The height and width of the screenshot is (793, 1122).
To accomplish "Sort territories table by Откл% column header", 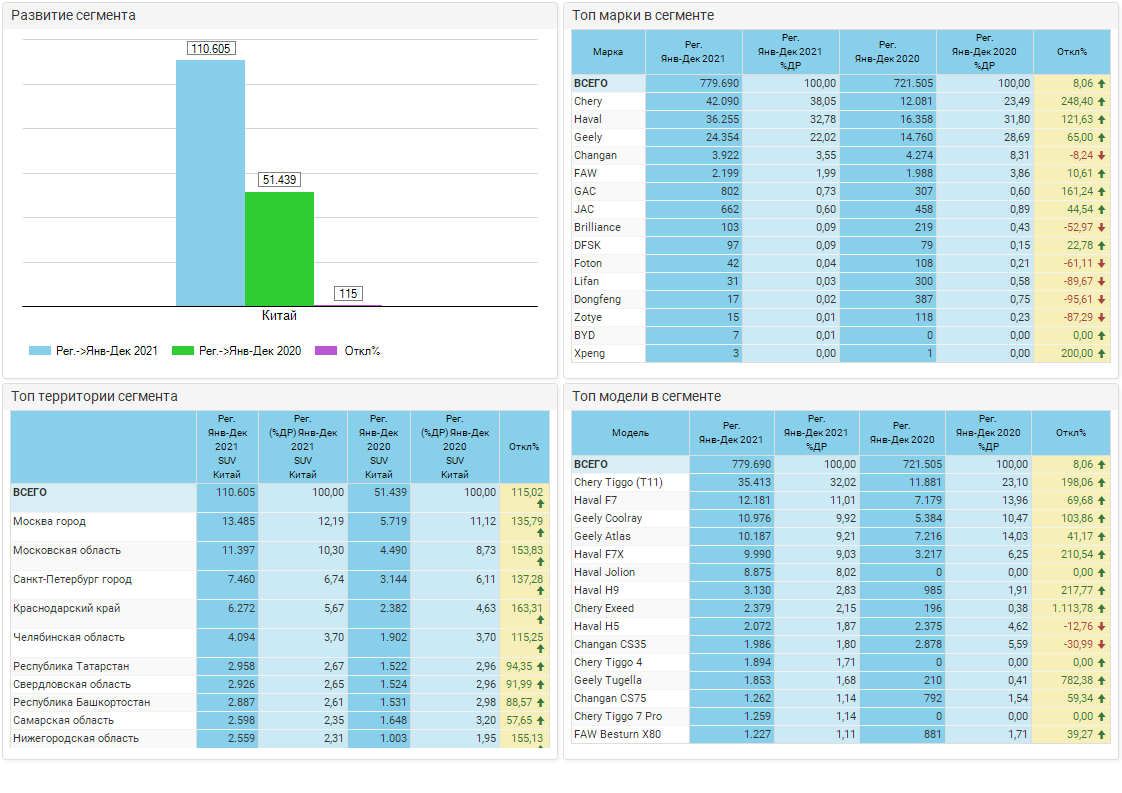I will [524, 447].
